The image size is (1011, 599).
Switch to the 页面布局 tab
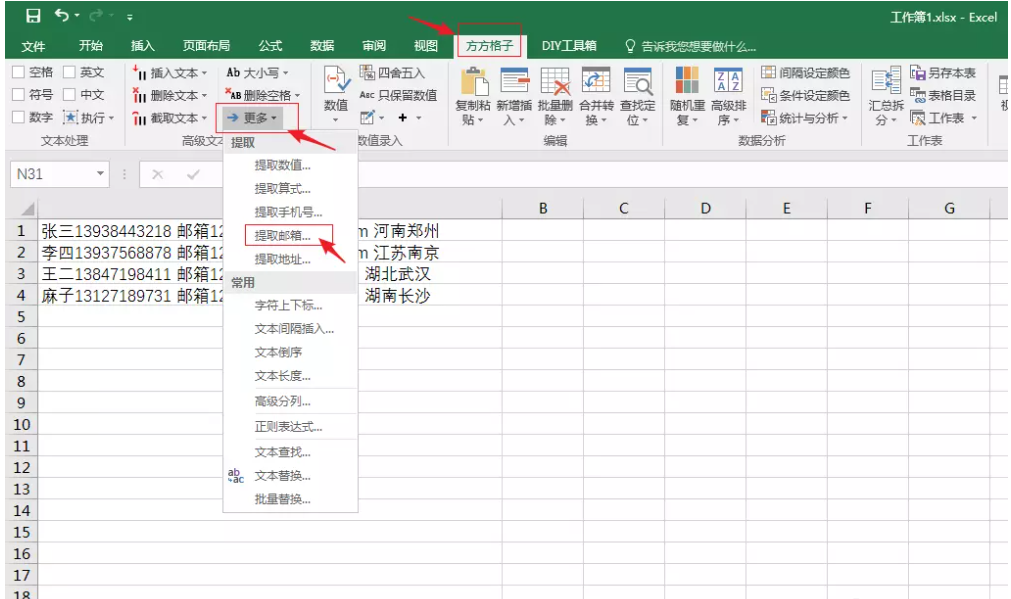(206, 46)
